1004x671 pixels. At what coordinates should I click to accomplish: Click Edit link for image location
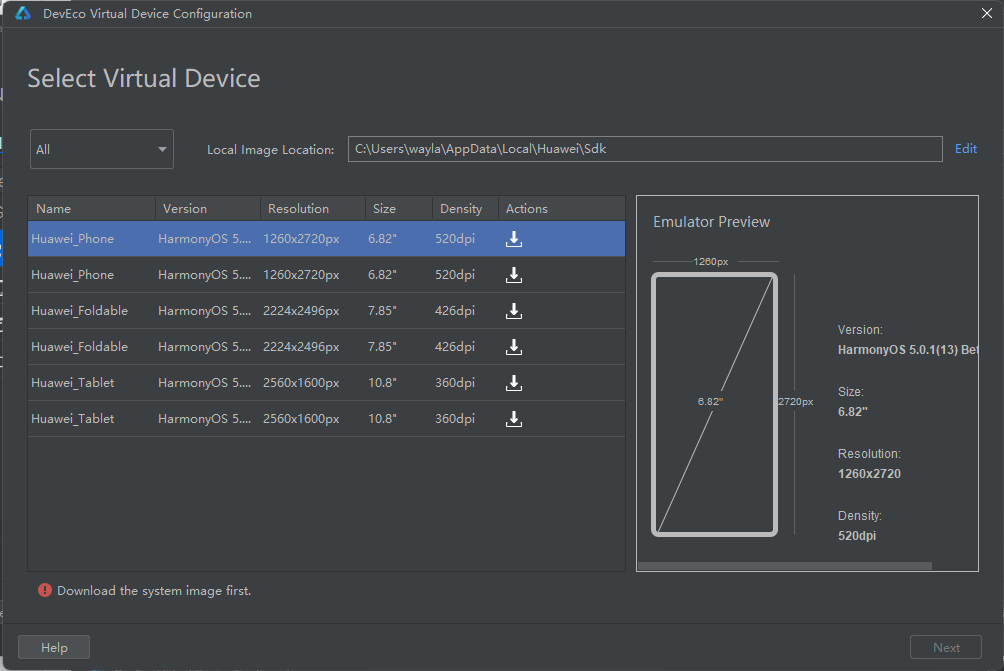pyautogui.click(x=965, y=149)
